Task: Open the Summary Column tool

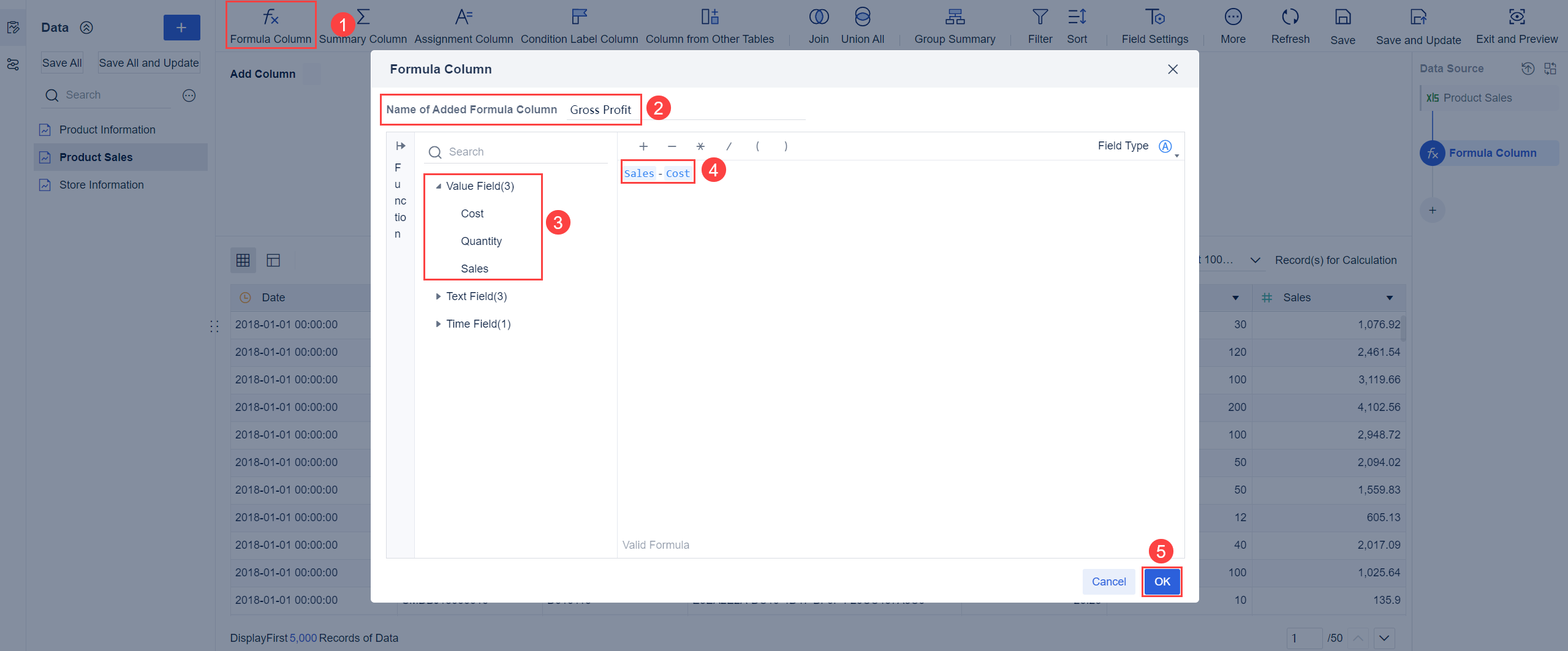Action: coord(363,26)
